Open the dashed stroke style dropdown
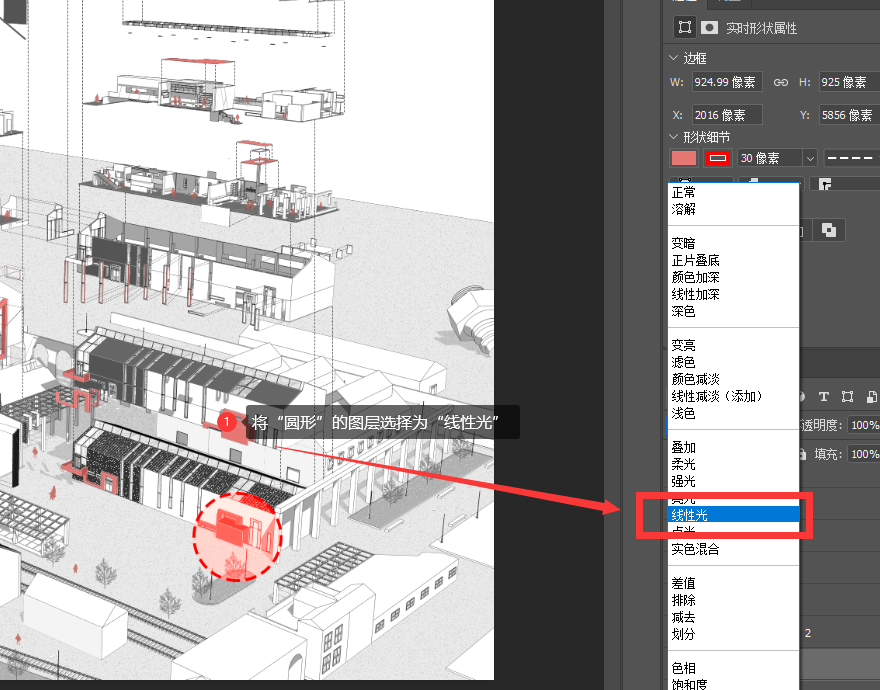This screenshot has height=690, width=880. [850, 158]
